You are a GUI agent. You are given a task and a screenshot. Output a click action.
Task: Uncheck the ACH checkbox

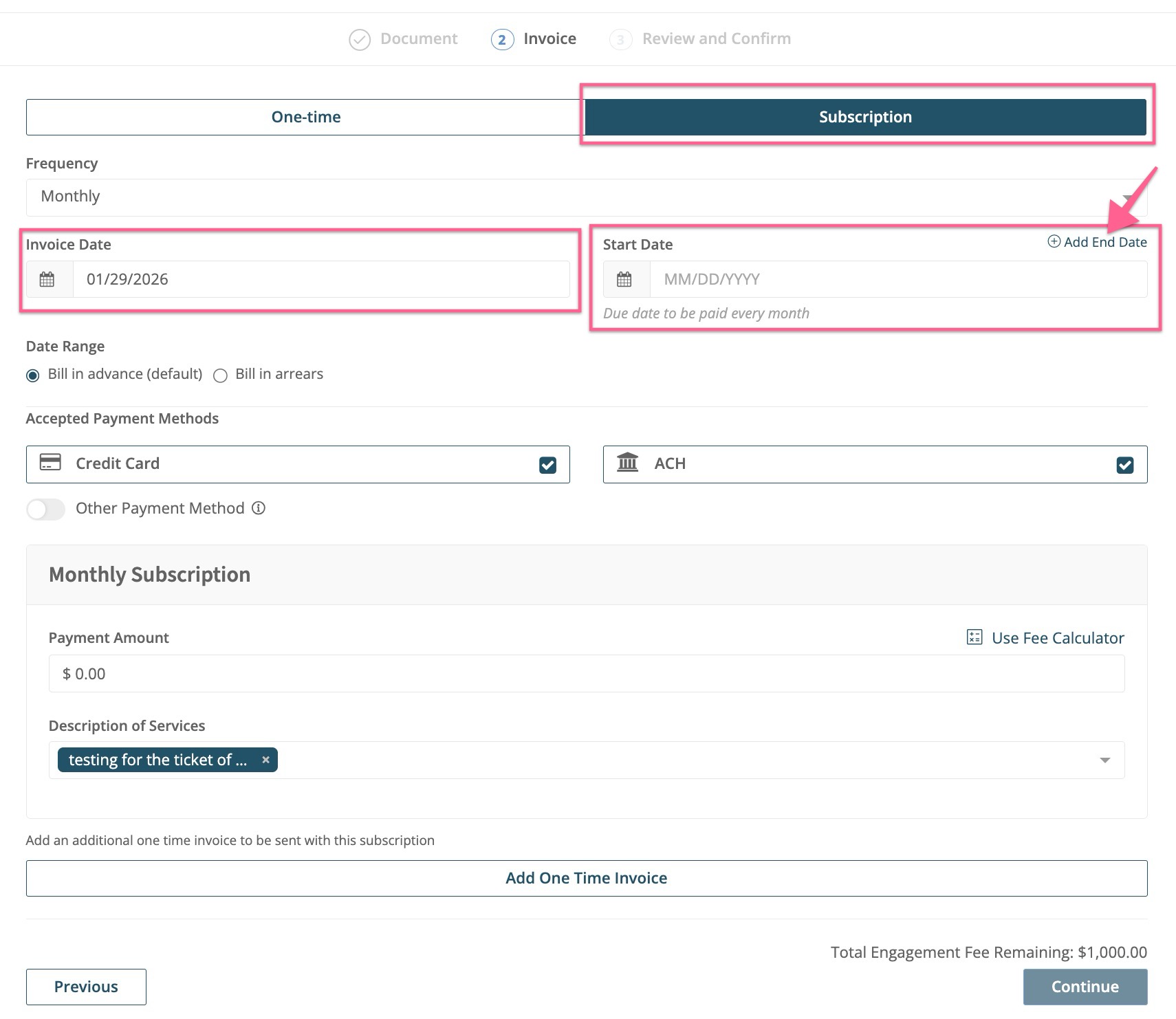click(x=1124, y=465)
